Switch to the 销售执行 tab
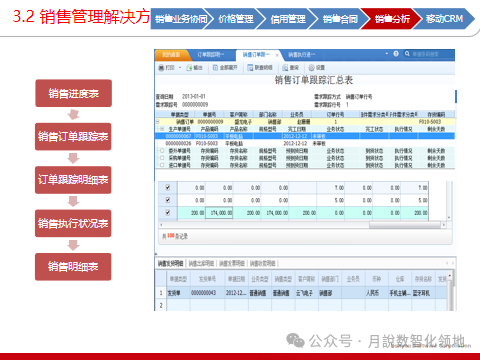Viewport: 480px width, 360px height. (x=302, y=54)
